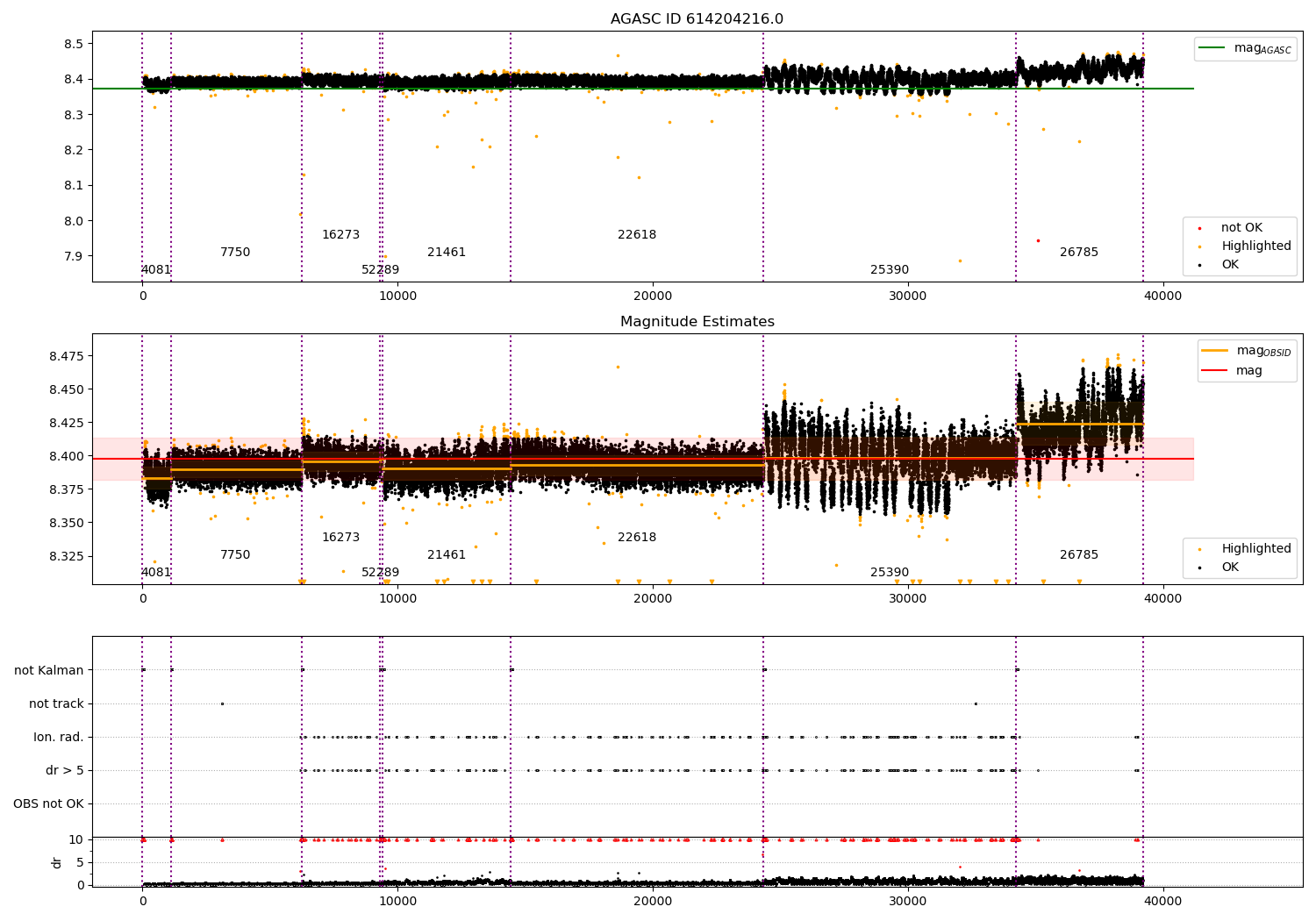The image size is (1316, 921).
Task: Click the 8.5 y-axis tick label
Action: 74,44
